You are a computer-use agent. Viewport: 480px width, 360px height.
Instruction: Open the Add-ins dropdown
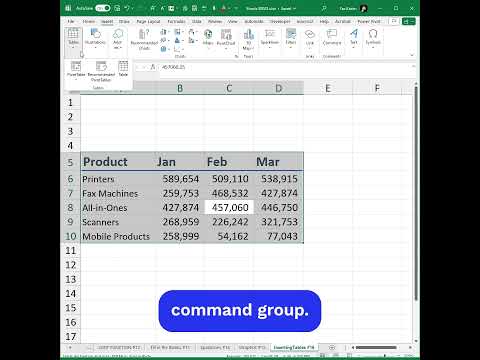coord(118,38)
